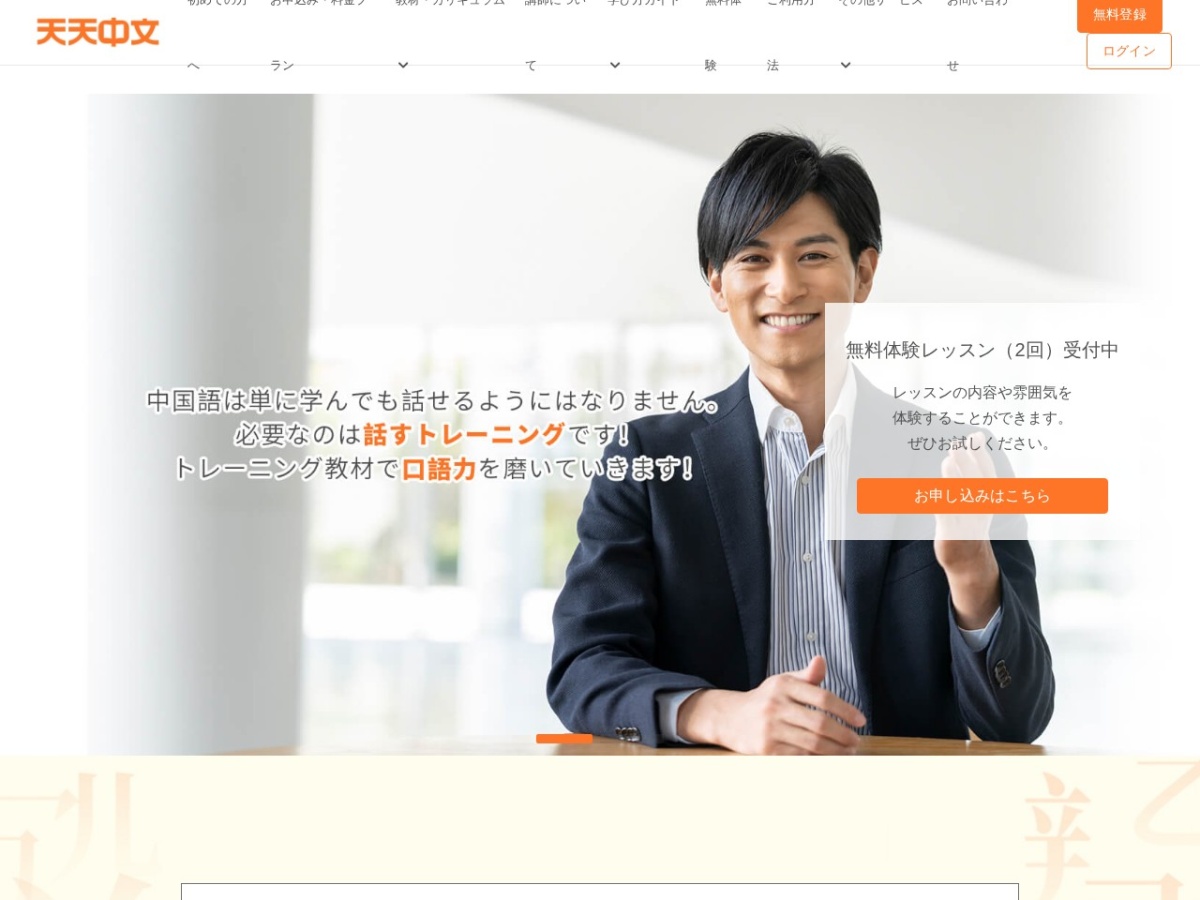Expand the 学び方ガイド dropdown chevron
This screenshot has height=900, width=1200.
(x=615, y=65)
